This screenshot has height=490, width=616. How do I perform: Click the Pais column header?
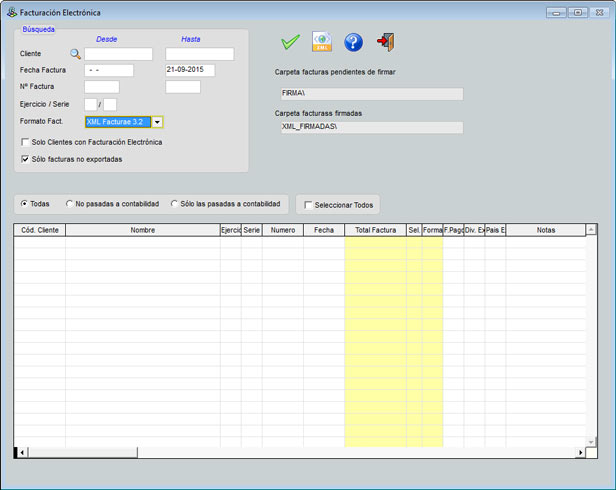495,230
